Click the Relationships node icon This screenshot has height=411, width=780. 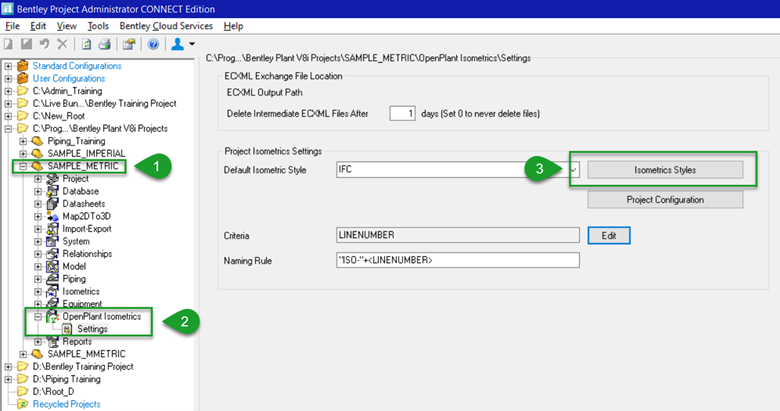click(52, 254)
